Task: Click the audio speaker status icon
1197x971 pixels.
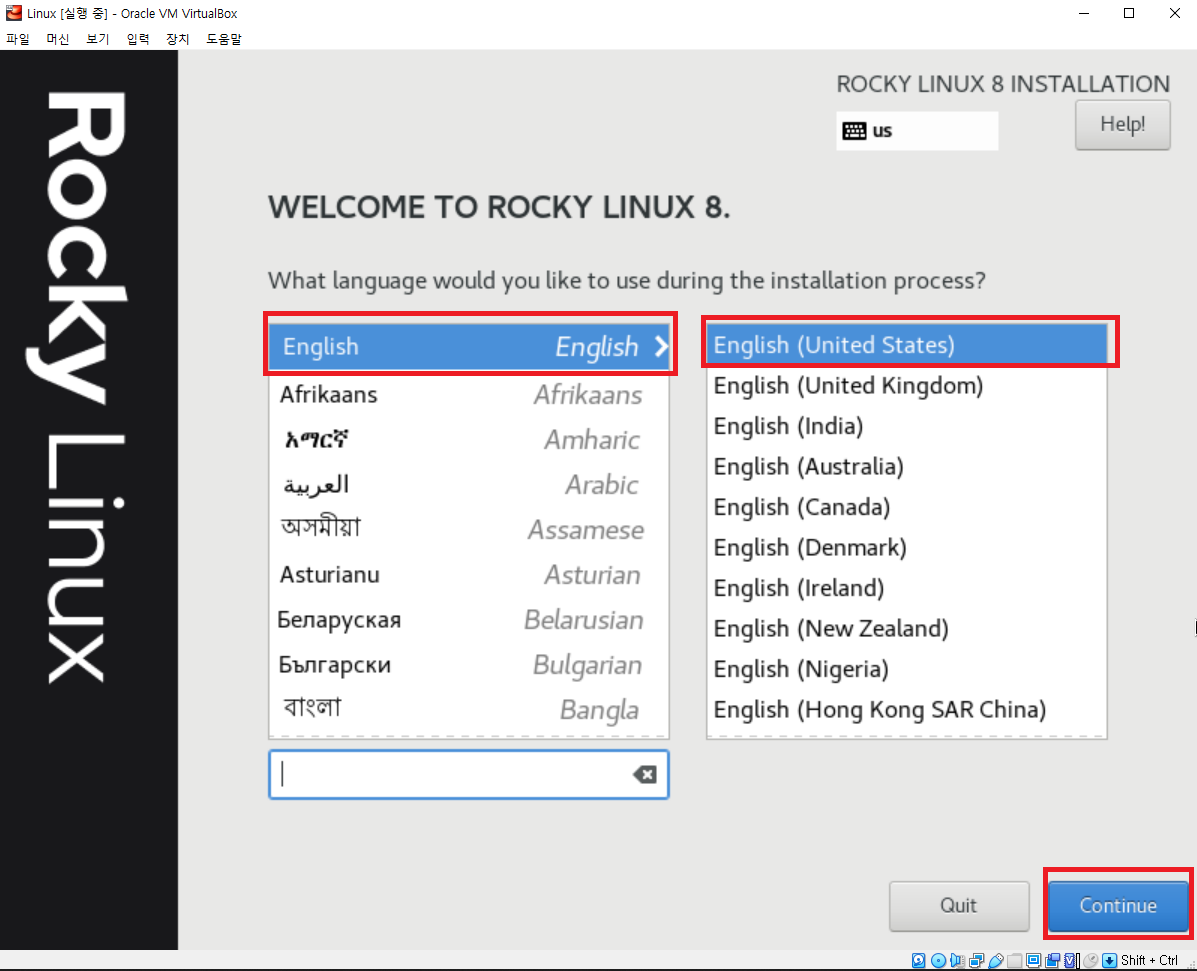Action: [x=957, y=960]
